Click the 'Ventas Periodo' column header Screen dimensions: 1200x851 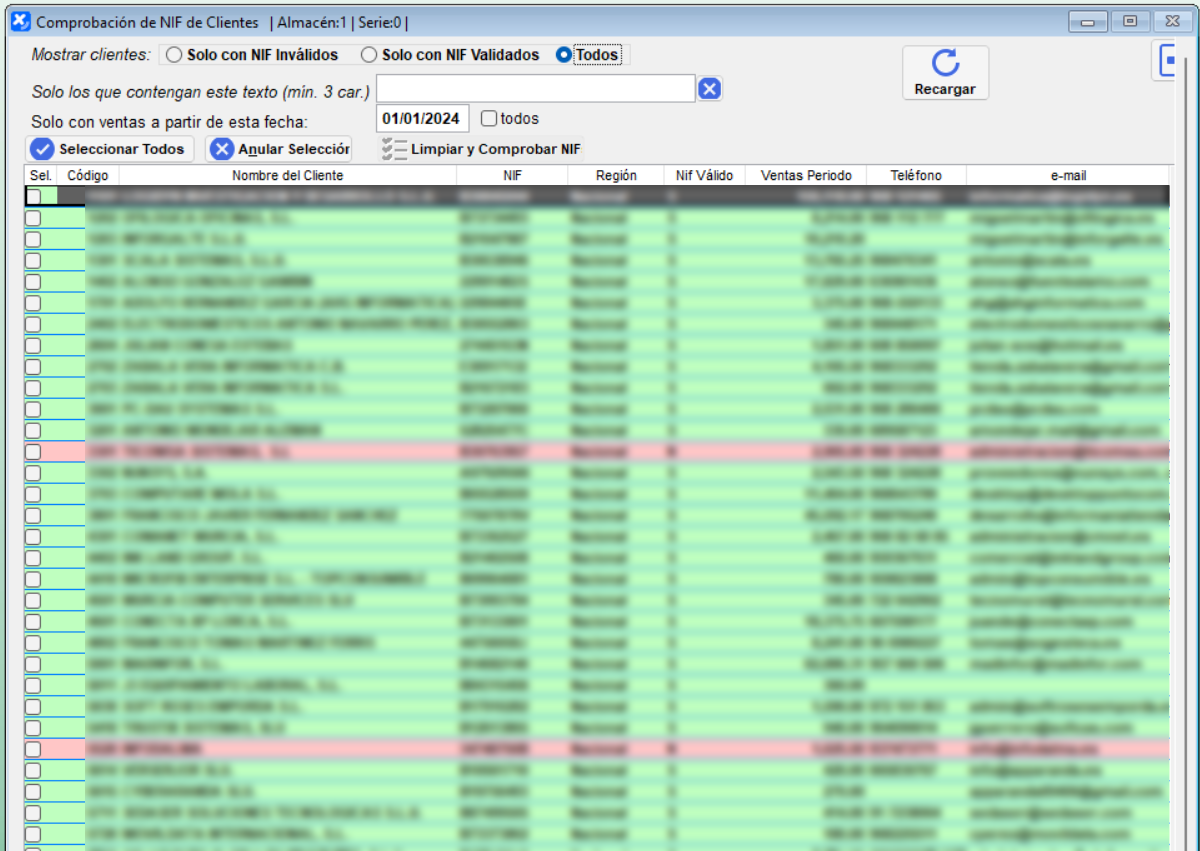pos(806,175)
